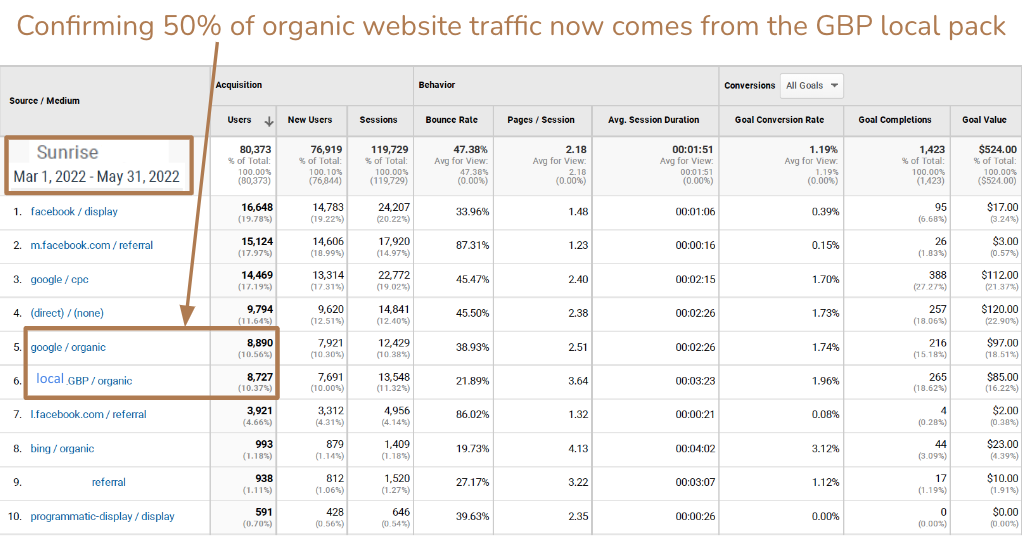Sort by Goal Conversion Rate header
The width and height of the screenshot is (1022, 537).
(779, 120)
